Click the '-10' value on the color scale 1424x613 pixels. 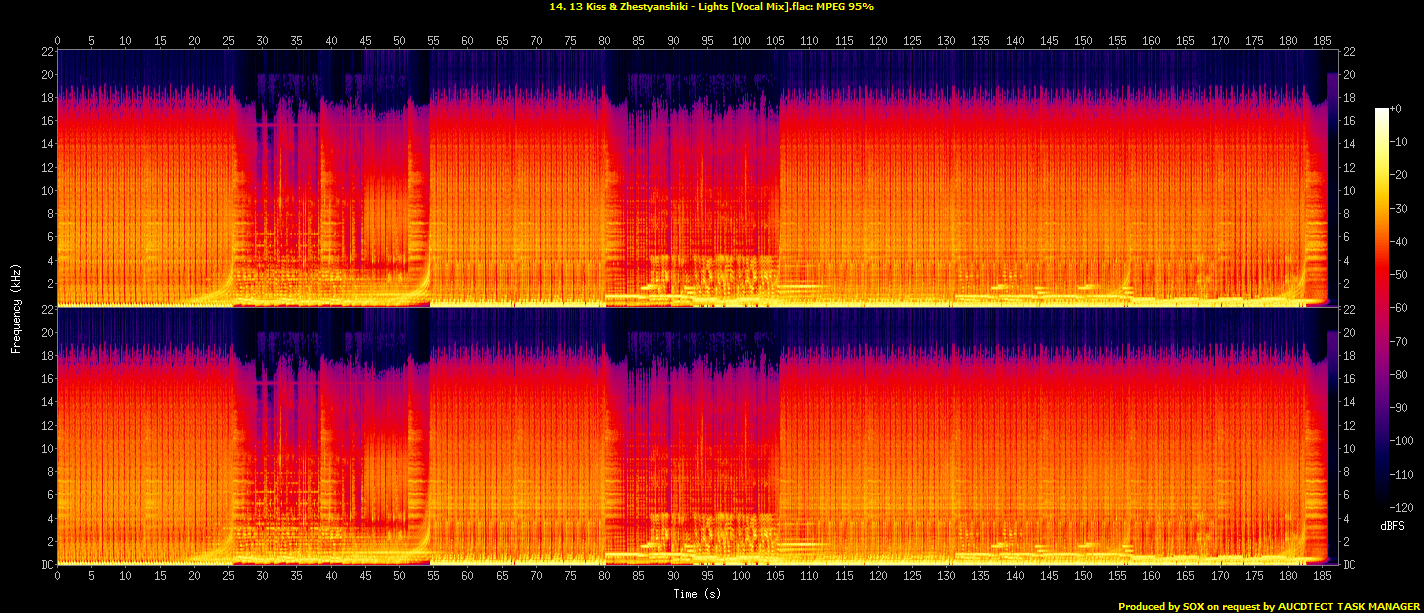coord(1400,141)
